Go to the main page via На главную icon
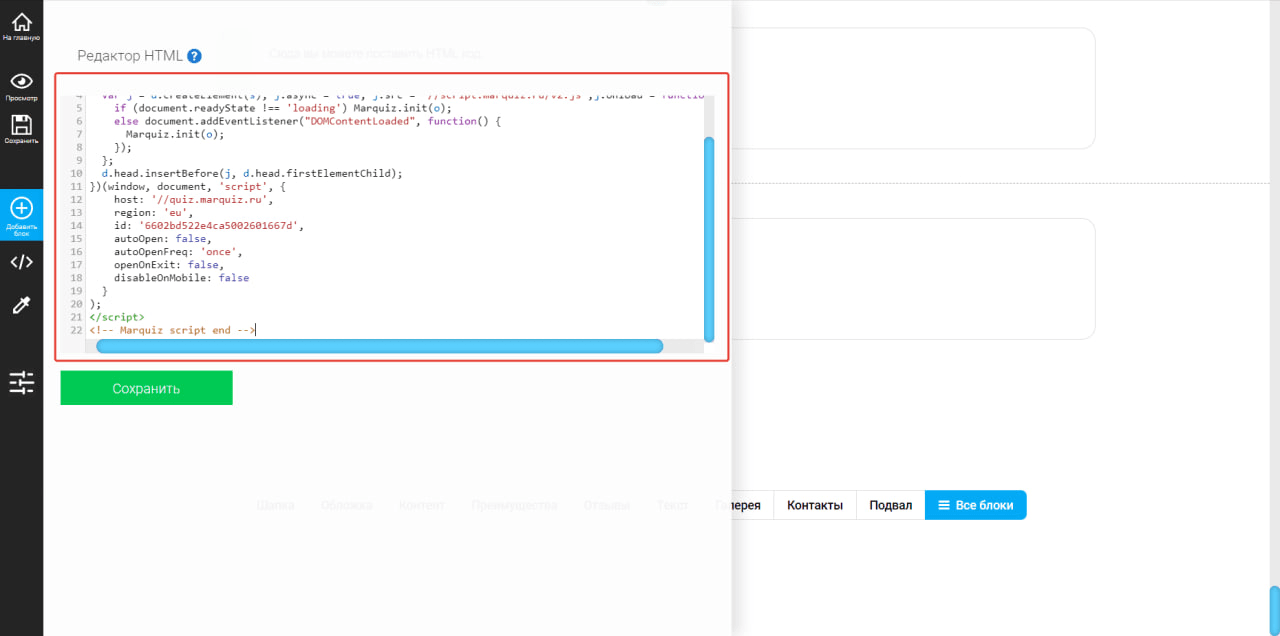Screen dimensions: 1280x636 coord(21,26)
